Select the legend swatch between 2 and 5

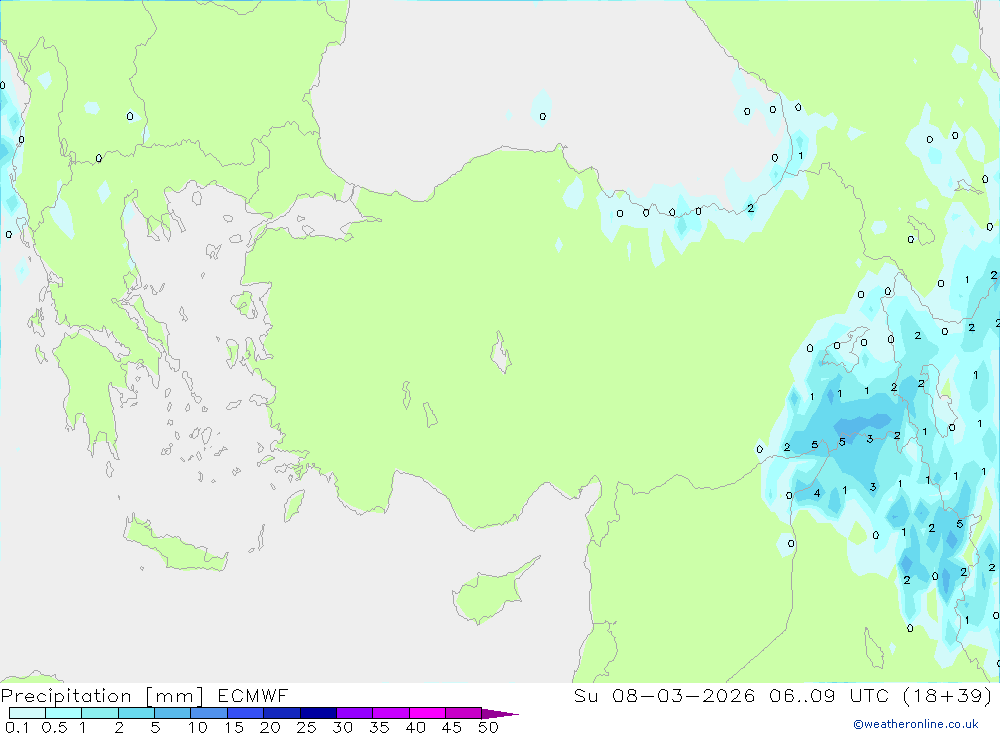136,713
